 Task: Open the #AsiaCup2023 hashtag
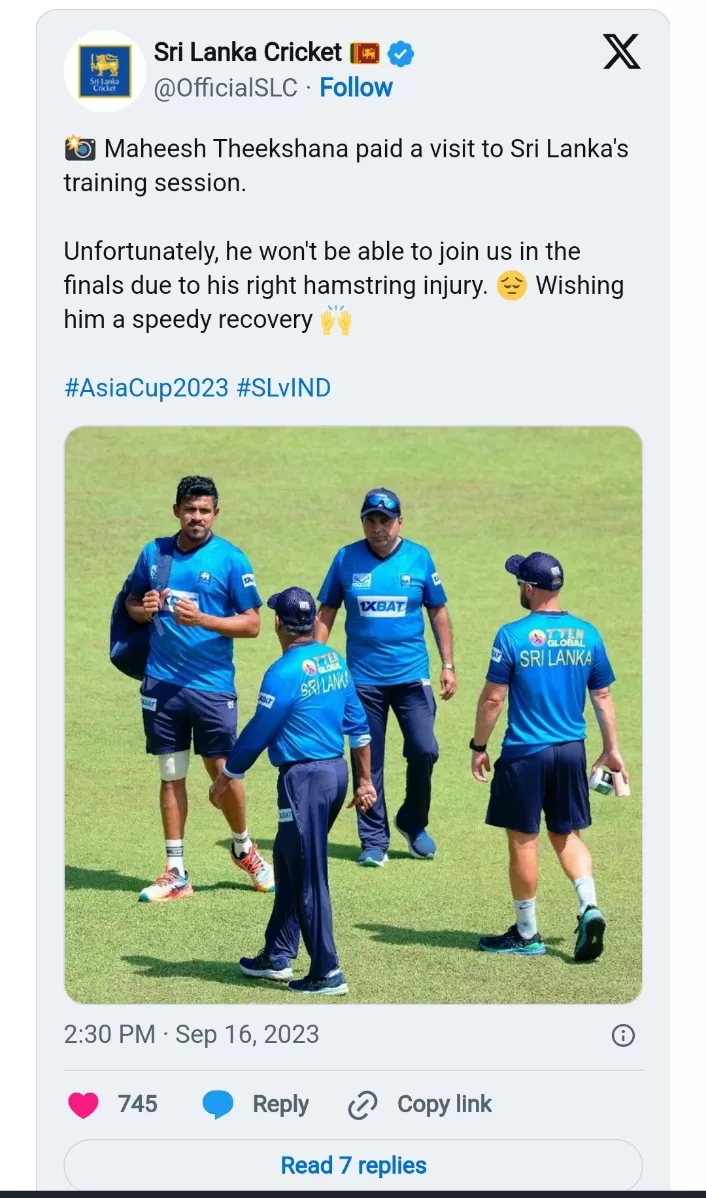click(147, 388)
